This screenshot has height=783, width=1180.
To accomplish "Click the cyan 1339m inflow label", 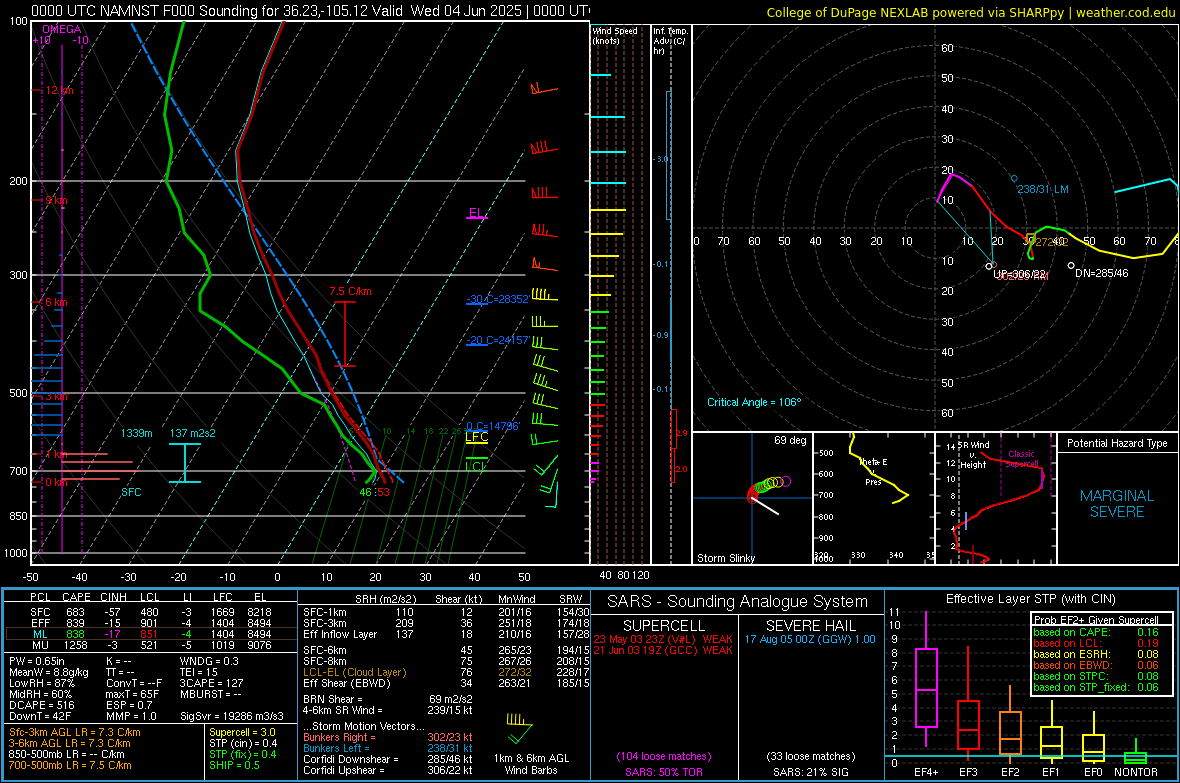I will pyautogui.click(x=136, y=434).
